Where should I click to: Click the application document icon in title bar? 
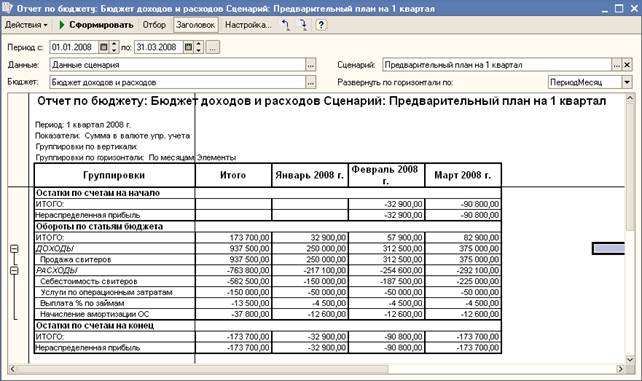pyautogui.click(x=7, y=8)
